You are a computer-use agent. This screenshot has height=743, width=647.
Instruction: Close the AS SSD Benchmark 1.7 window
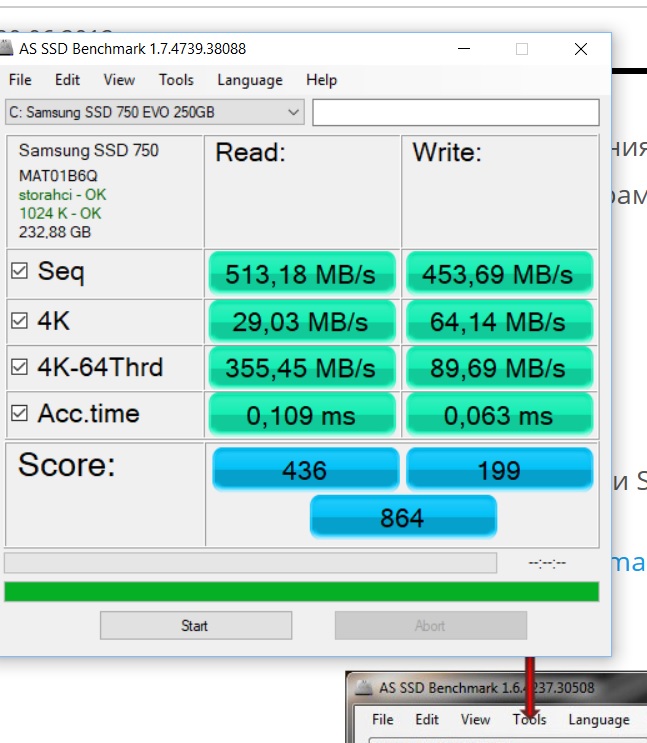(581, 49)
